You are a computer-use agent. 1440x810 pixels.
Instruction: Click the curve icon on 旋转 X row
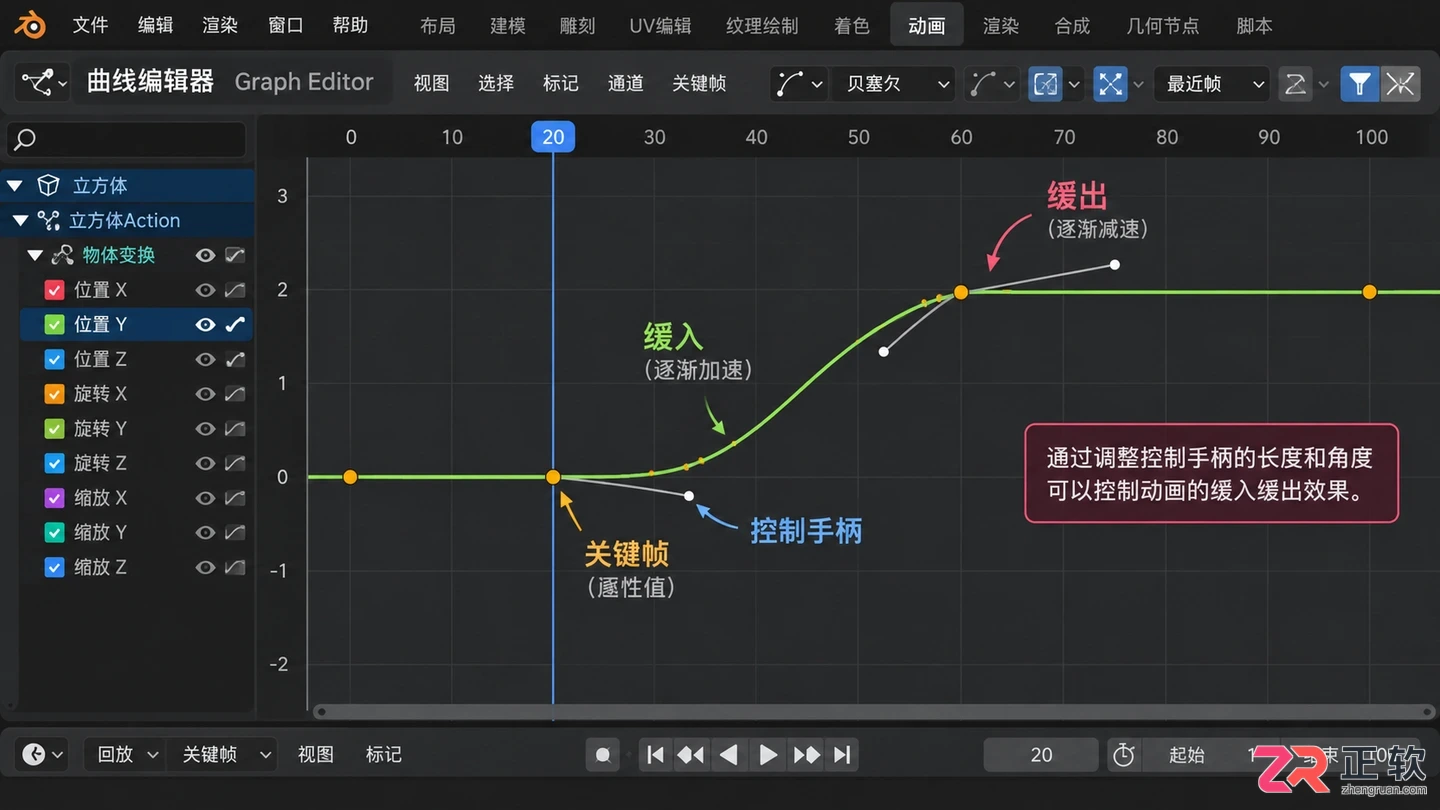tap(235, 394)
